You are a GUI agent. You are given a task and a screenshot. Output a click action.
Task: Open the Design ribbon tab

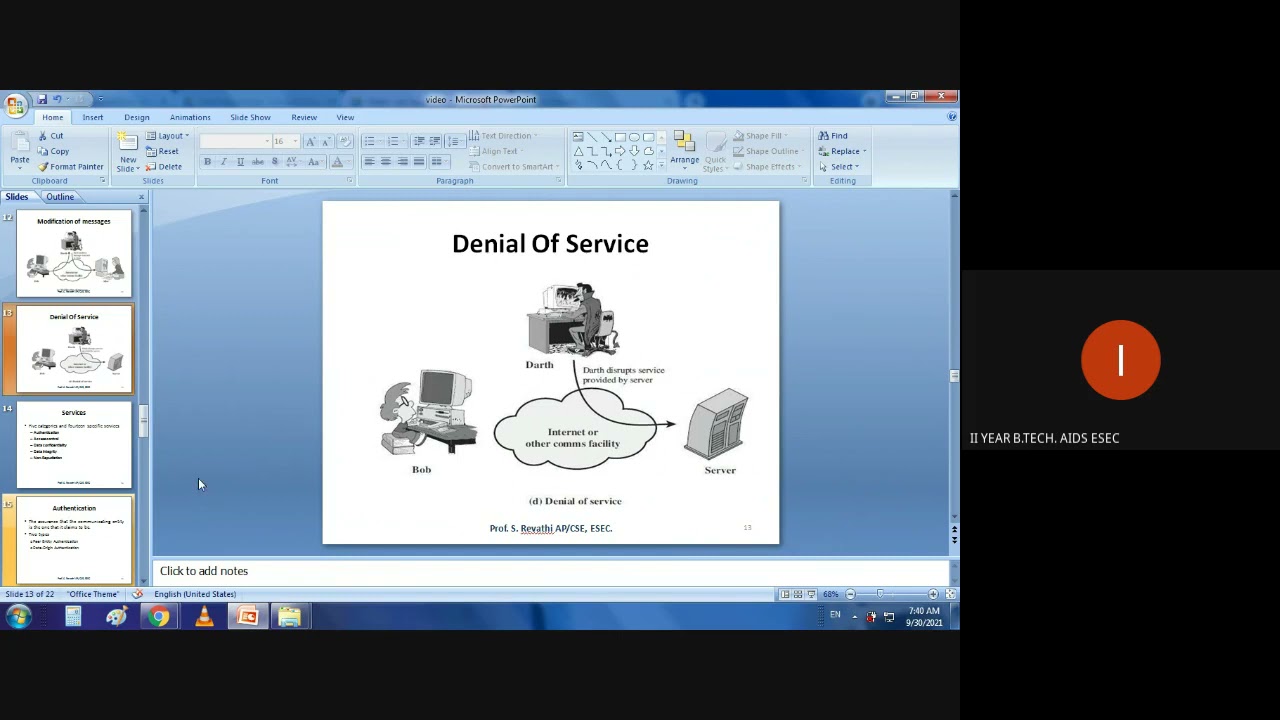click(136, 117)
